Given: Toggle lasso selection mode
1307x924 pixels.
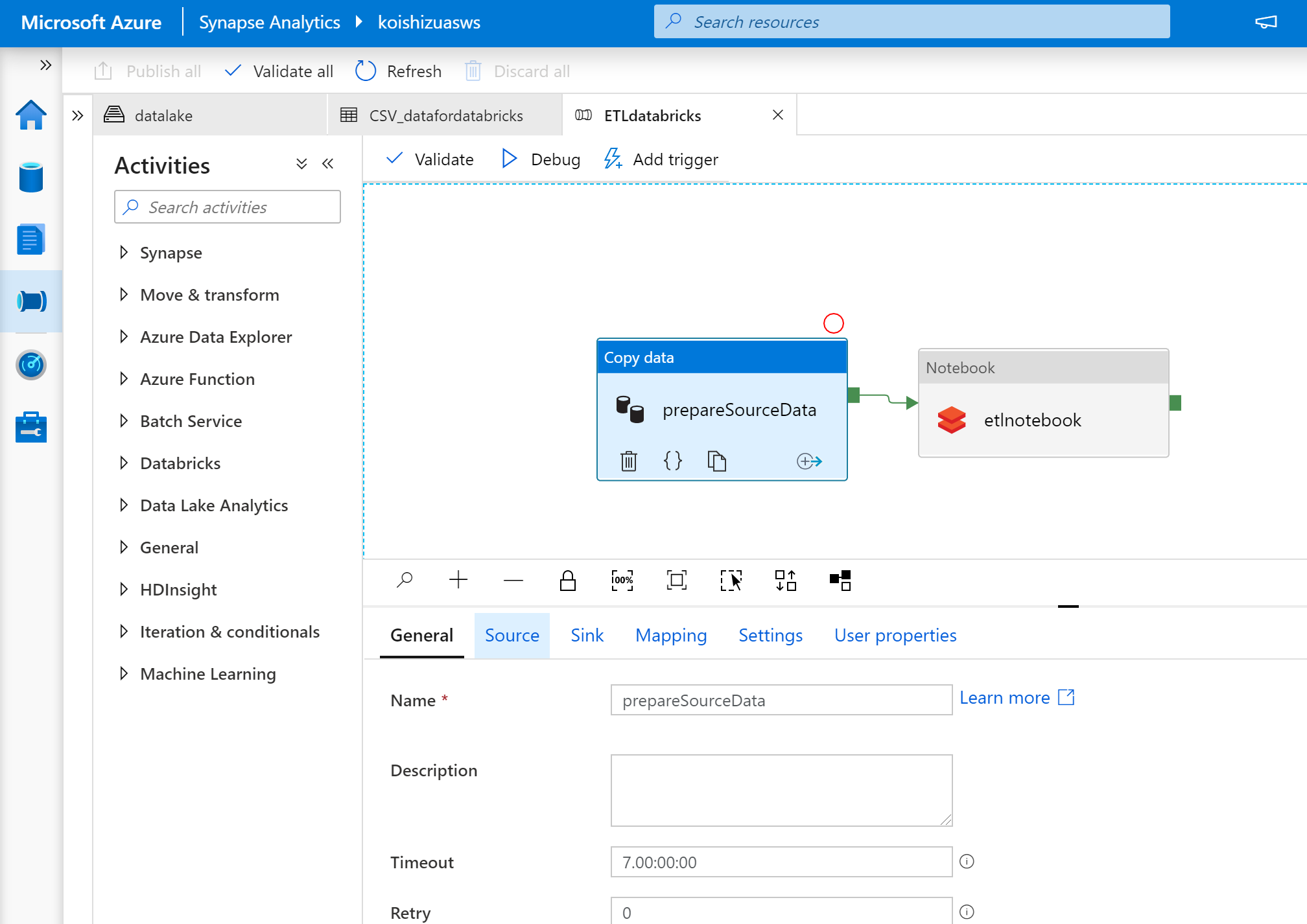Looking at the screenshot, I should pos(731,580).
